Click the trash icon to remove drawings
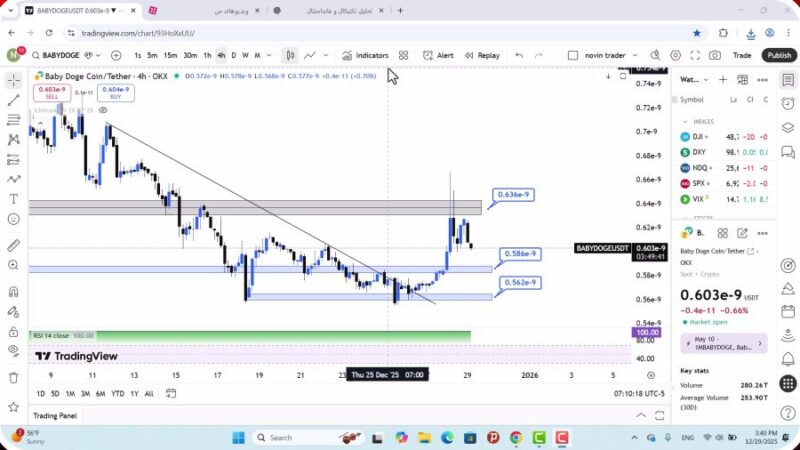800x450 pixels. (x=13, y=377)
